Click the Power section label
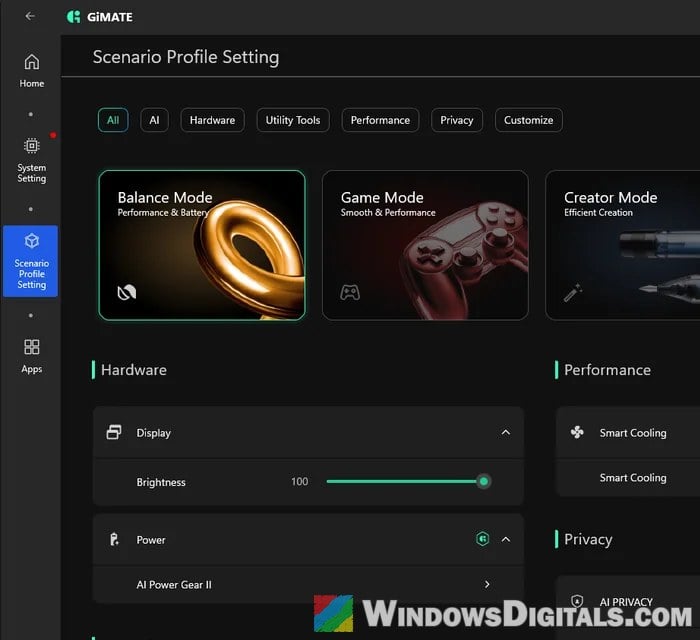The image size is (700, 640). click(151, 540)
